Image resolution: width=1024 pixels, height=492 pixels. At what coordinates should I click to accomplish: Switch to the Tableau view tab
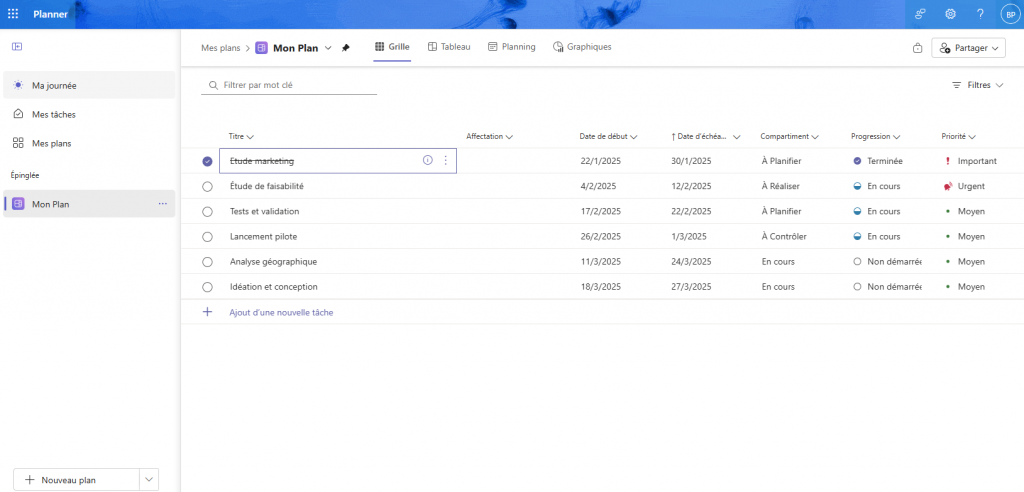[x=448, y=47]
